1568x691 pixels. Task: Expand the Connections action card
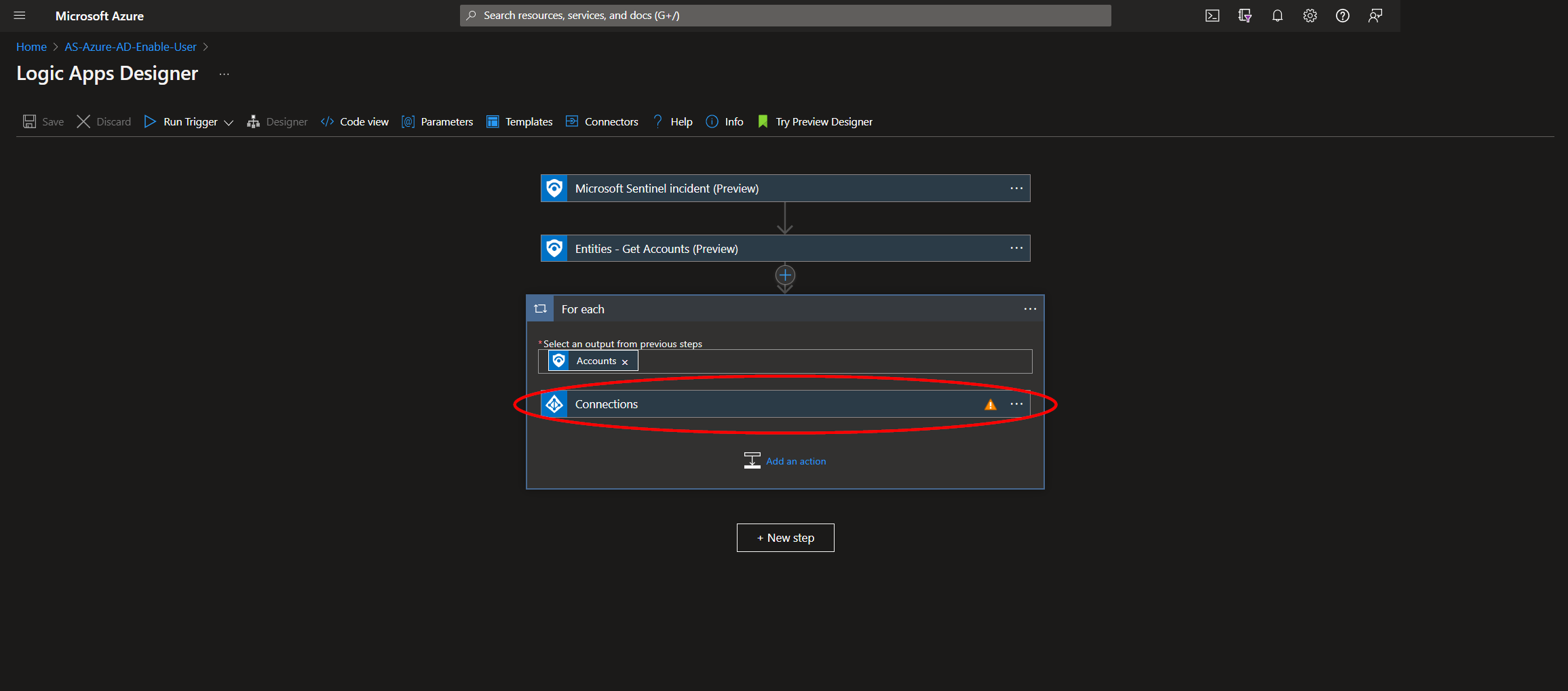[x=785, y=404]
